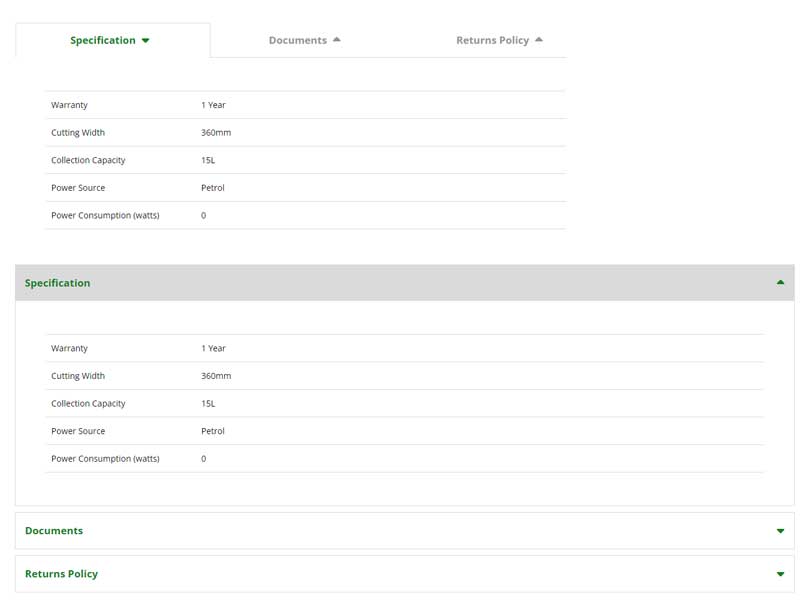Click the grey arrow beside Documents tab
Image resolution: width=805 pixels, height=614 pixels.
337,40
